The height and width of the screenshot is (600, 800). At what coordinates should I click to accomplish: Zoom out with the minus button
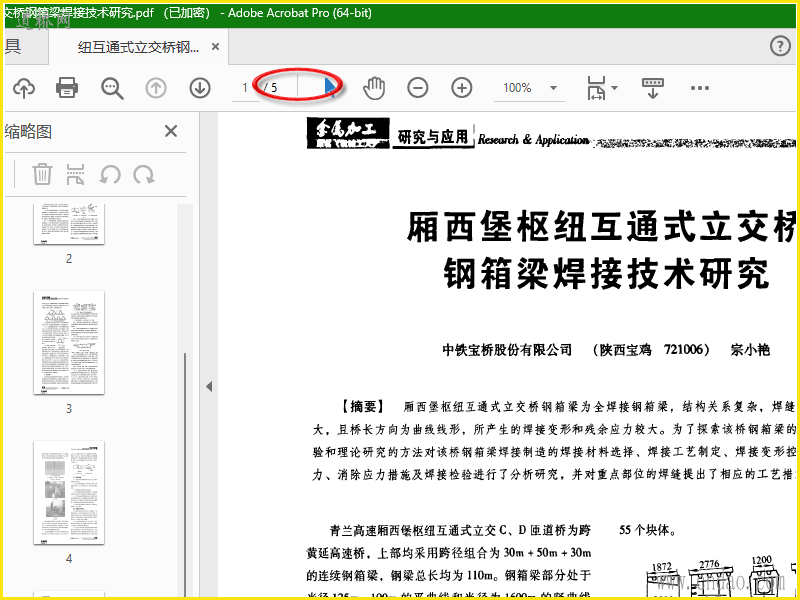(417, 88)
